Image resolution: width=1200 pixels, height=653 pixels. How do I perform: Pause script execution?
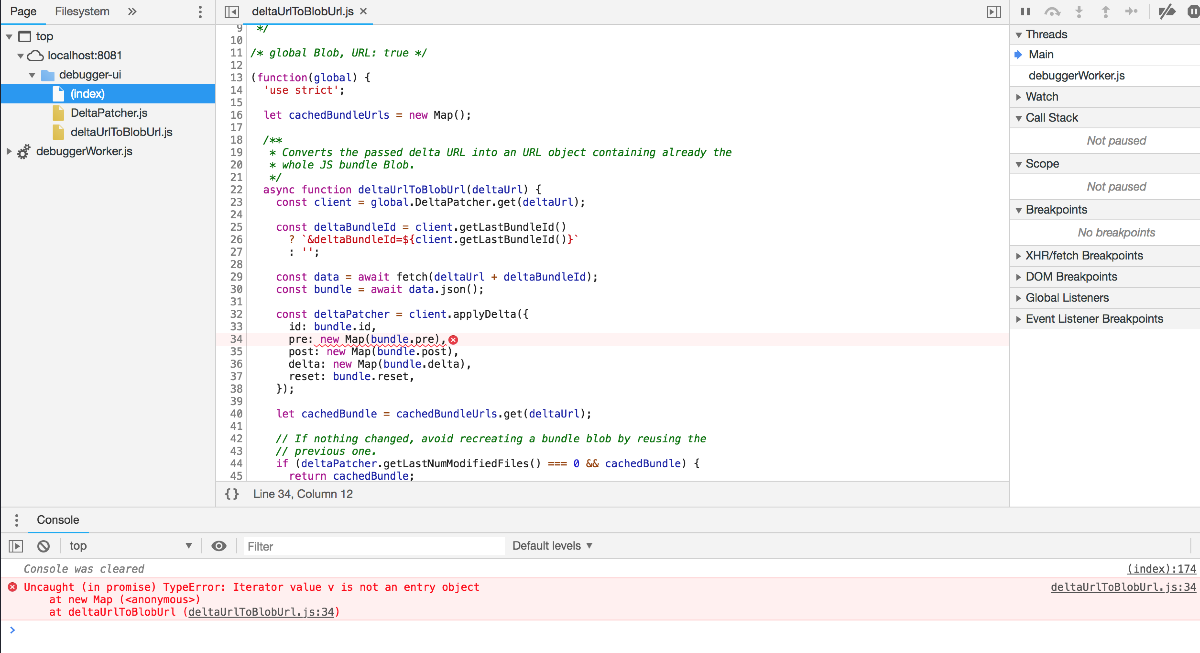click(x=1025, y=12)
